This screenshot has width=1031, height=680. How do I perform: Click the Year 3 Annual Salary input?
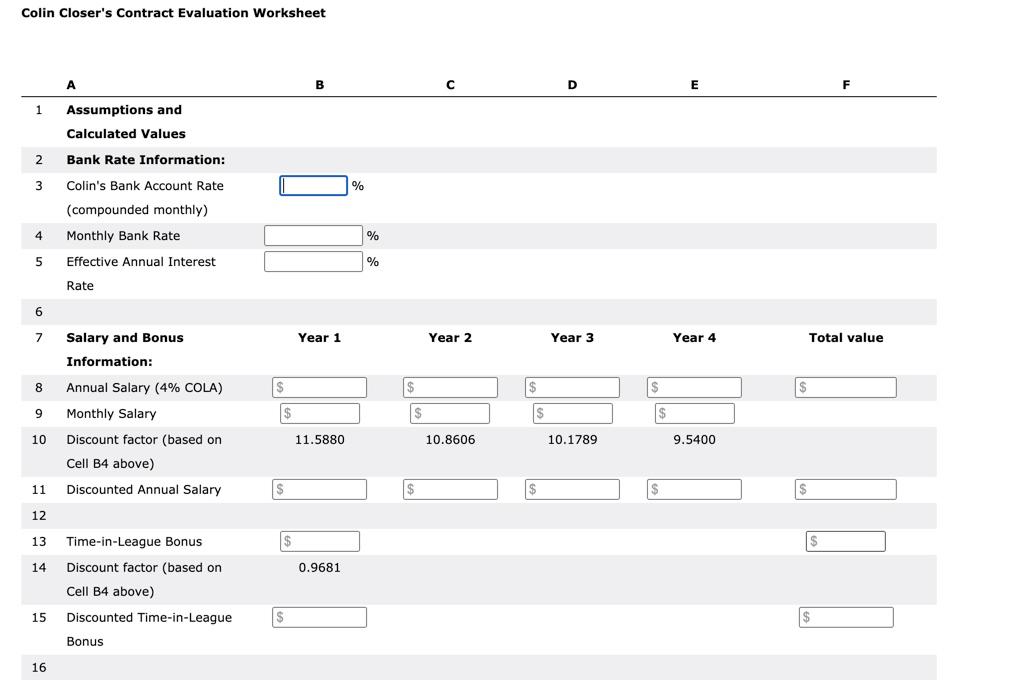coord(572,387)
